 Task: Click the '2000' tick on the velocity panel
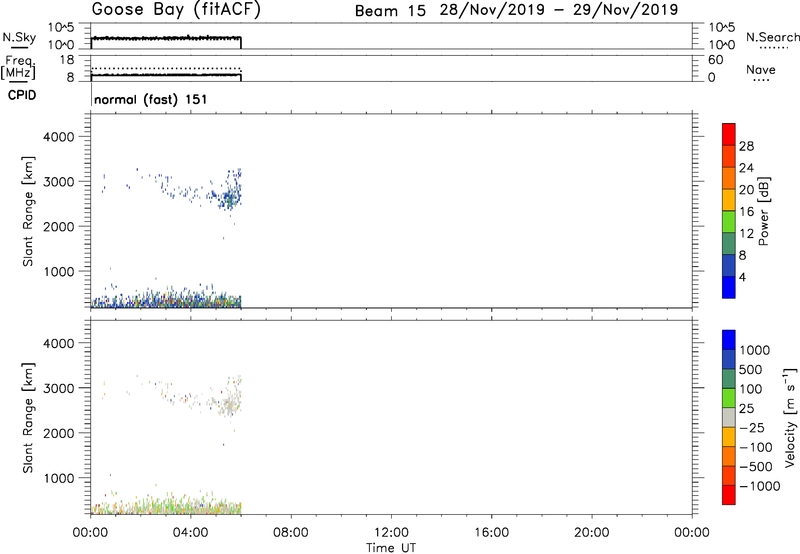pyautogui.click(x=58, y=433)
